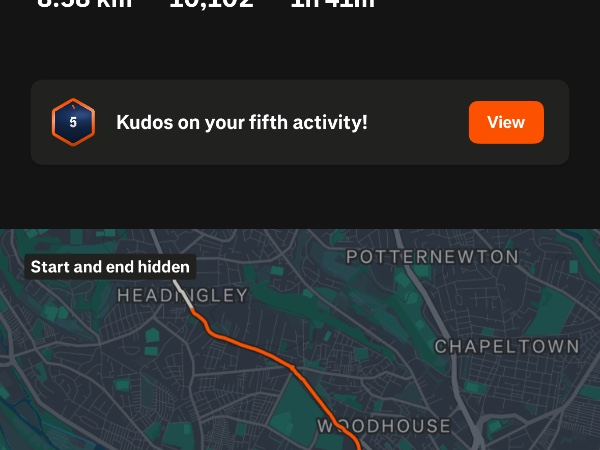Tap the 10,102 steps stat

click(211, 4)
